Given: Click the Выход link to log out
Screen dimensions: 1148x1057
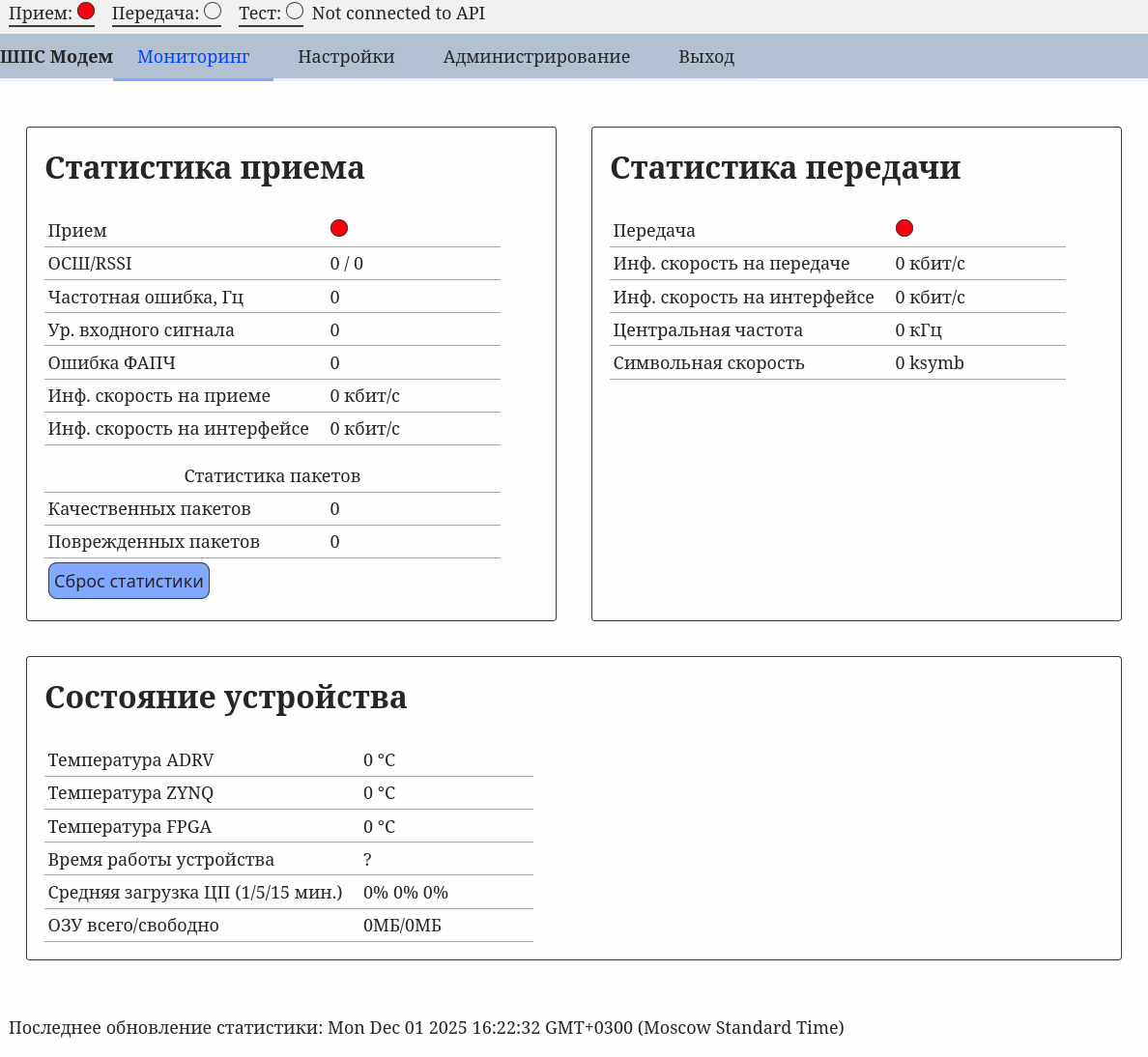Looking at the screenshot, I should 706,57.
